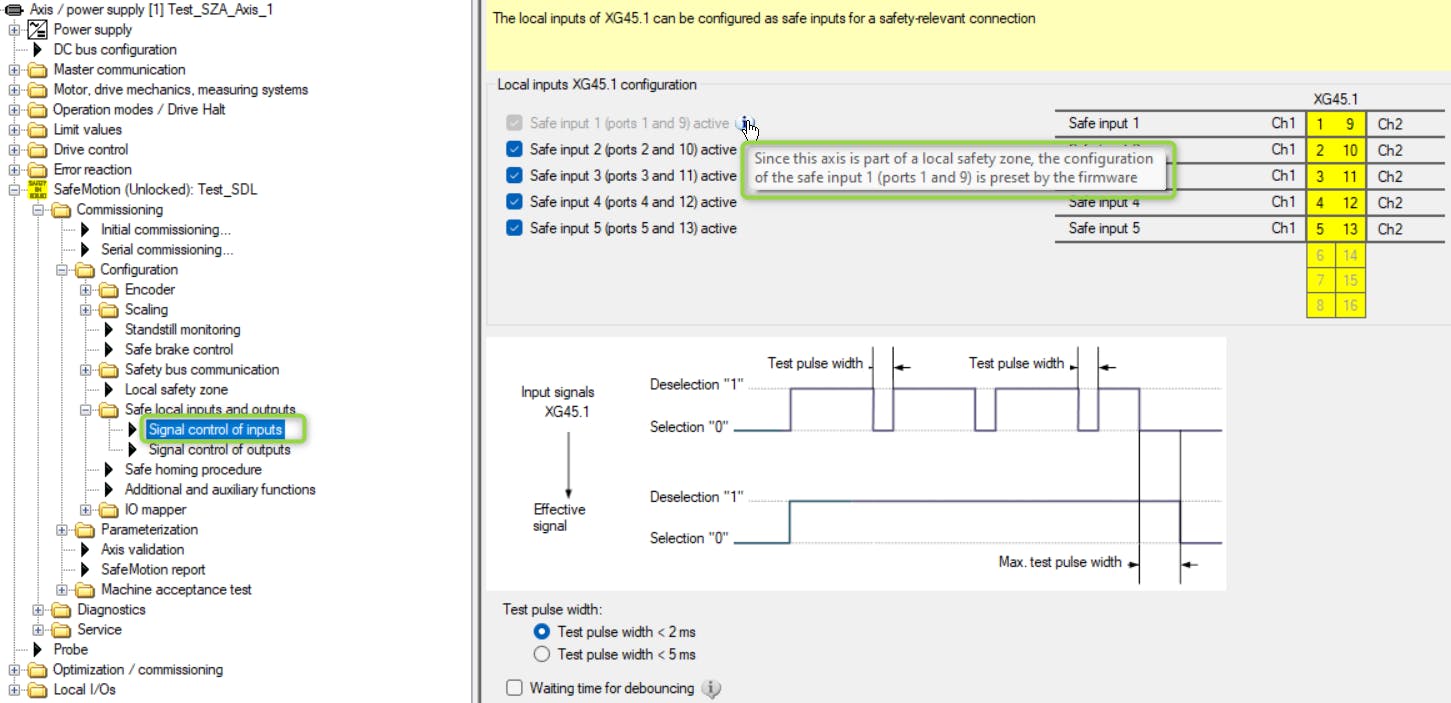Expand the Encoder node
This screenshot has width=1451, height=703.
pos(86,289)
